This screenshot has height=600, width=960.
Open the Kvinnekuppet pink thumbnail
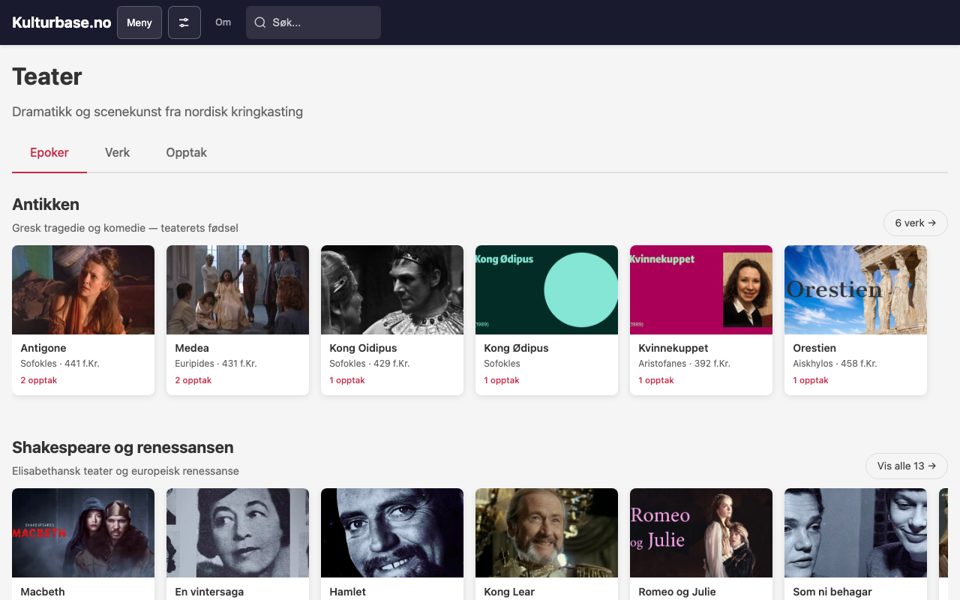coord(701,290)
